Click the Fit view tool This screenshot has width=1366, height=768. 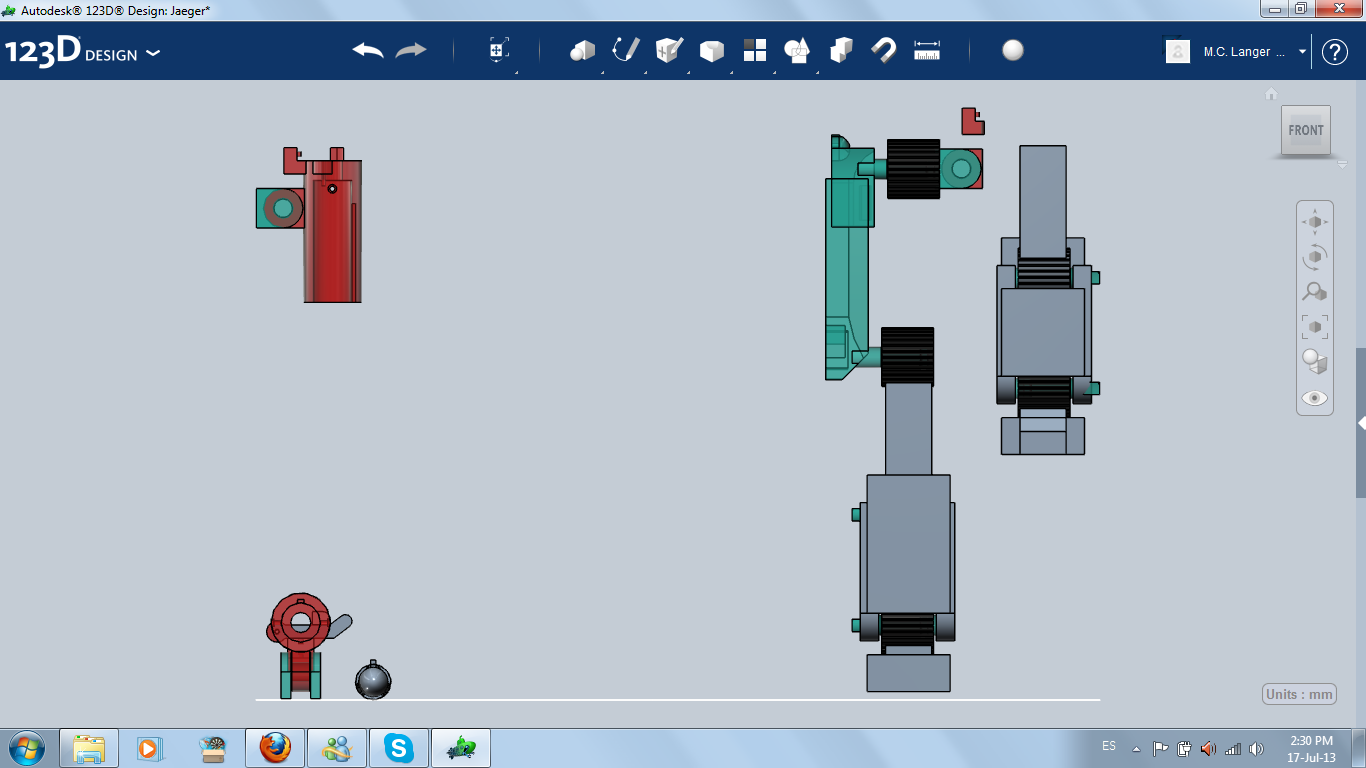click(x=1314, y=327)
